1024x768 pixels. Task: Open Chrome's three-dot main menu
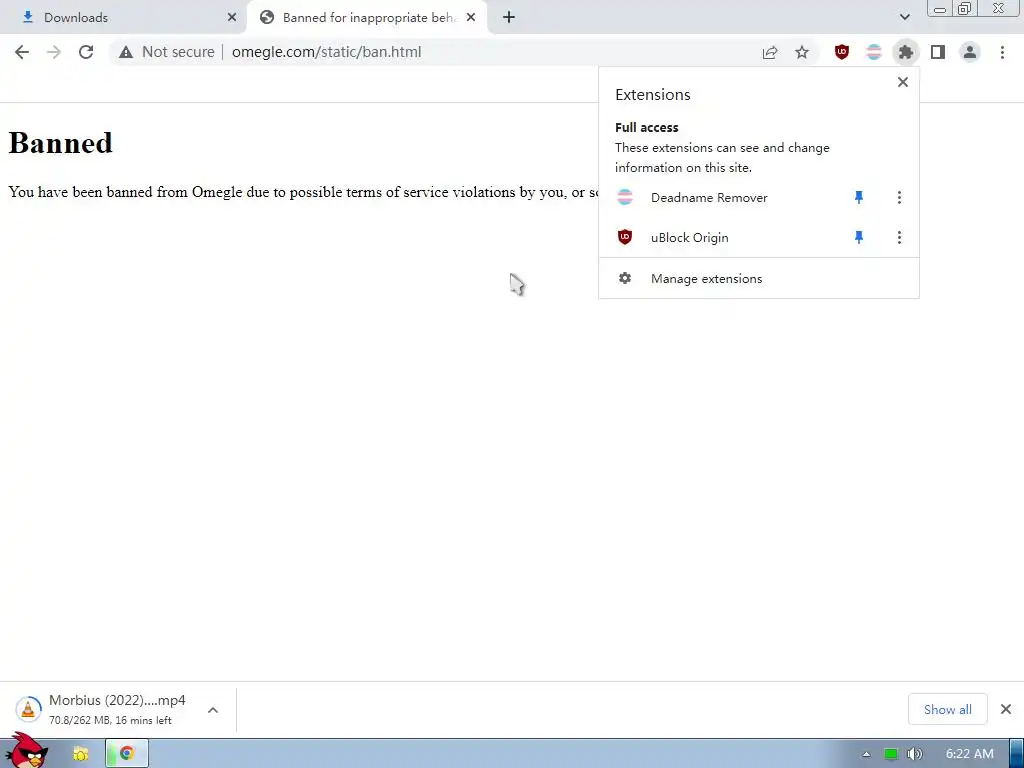1002,52
